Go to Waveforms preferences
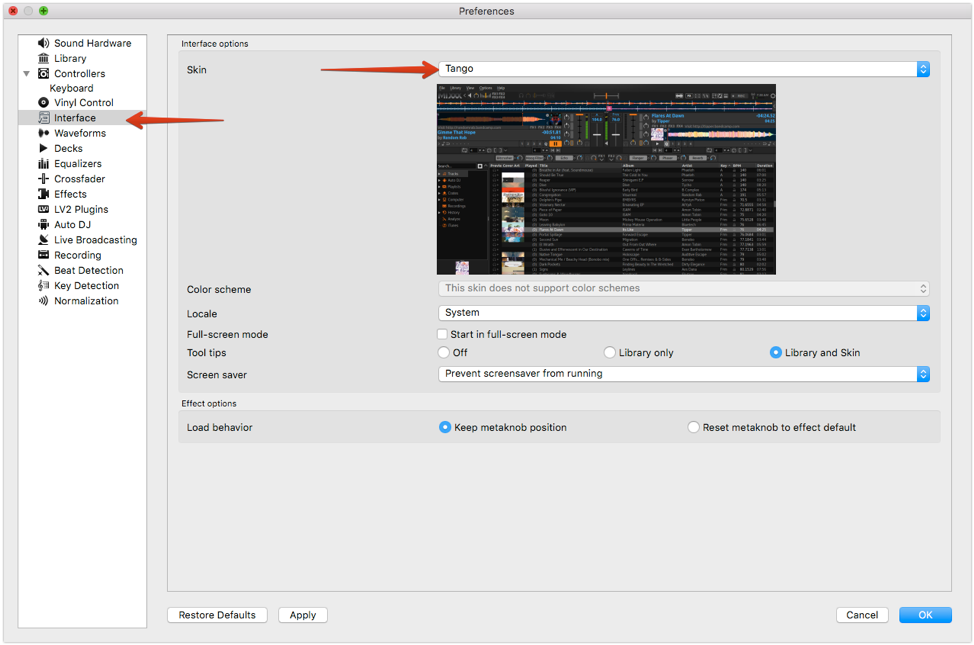The height and width of the screenshot is (645, 974). pyautogui.click(x=80, y=133)
